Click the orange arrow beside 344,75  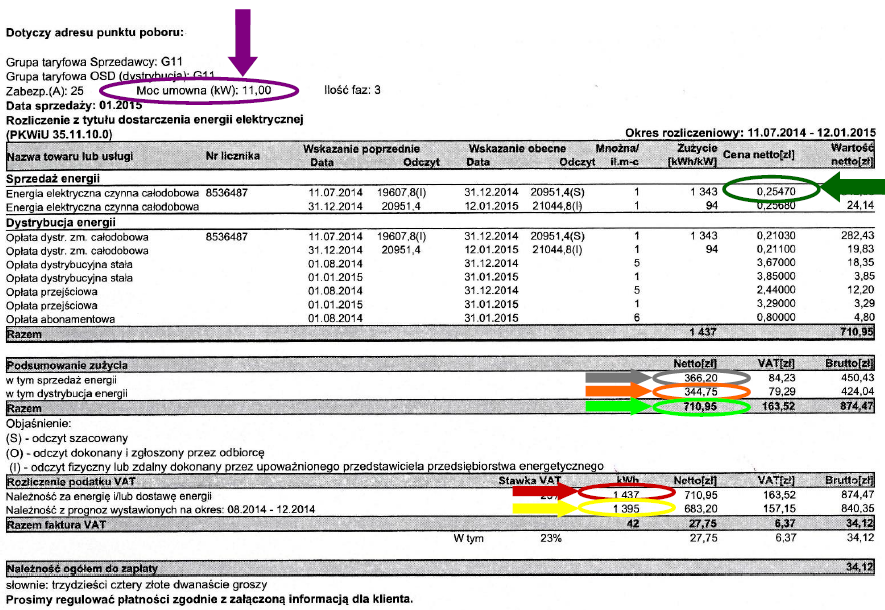pyautogui.click(x=619, y=390)
